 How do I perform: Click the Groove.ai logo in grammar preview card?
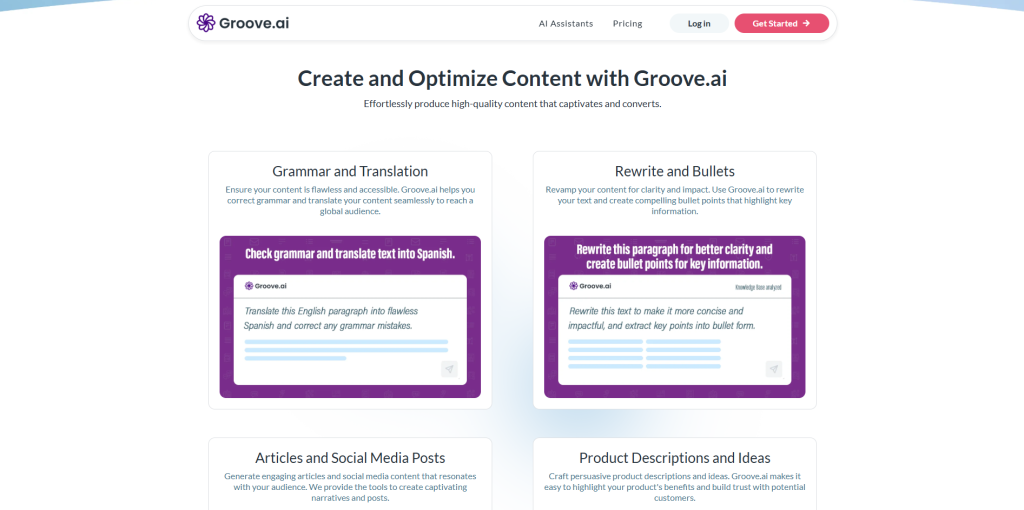point(265,285)
